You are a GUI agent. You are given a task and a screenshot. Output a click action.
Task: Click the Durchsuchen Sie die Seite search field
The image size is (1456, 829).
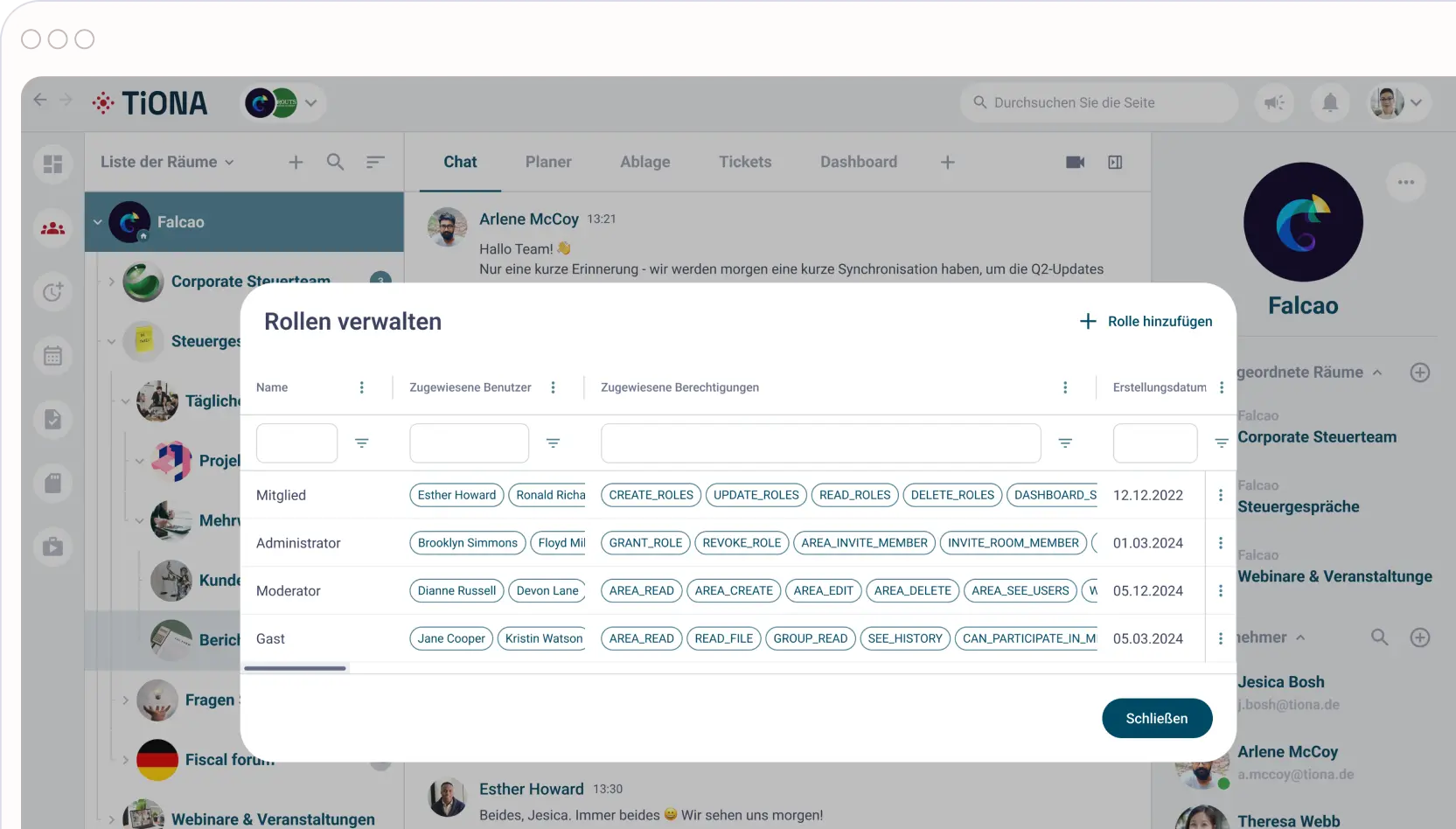point(1099,102)
